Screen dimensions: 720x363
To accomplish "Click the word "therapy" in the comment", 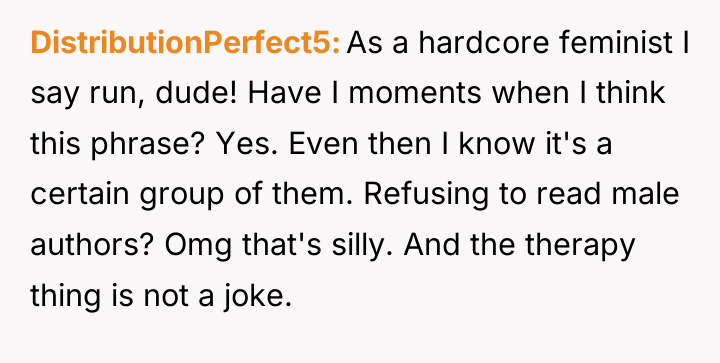I will tap(580, 247).
